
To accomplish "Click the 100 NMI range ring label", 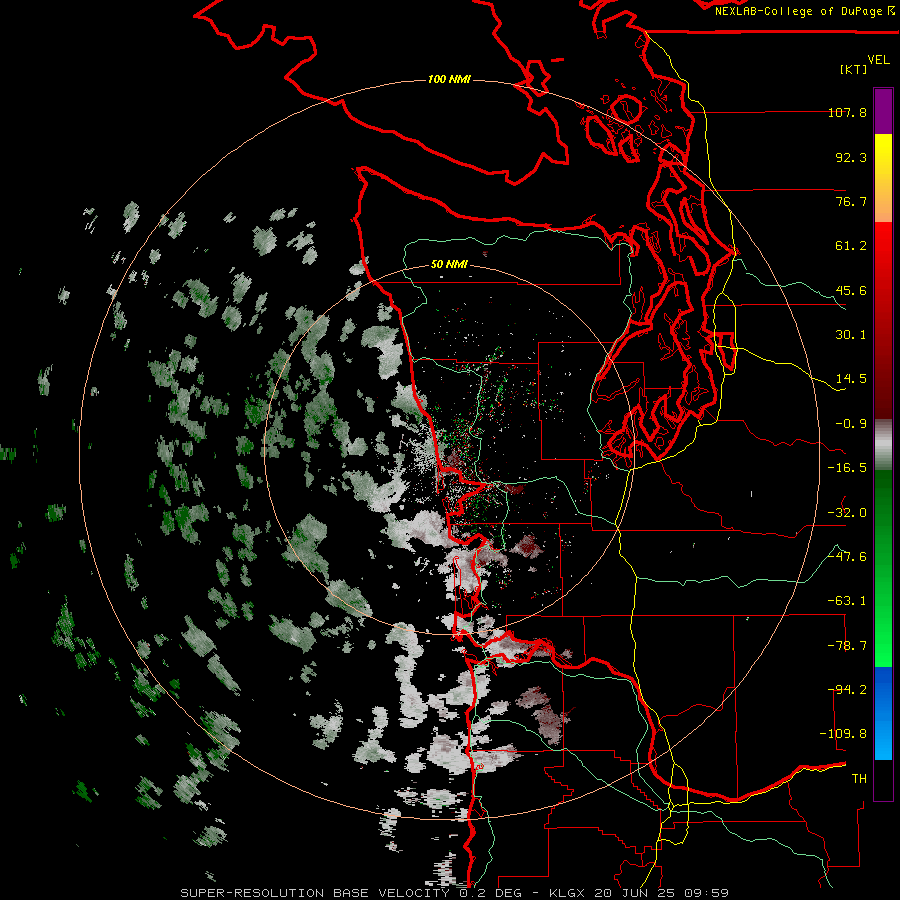I will [x=449, y=79].
